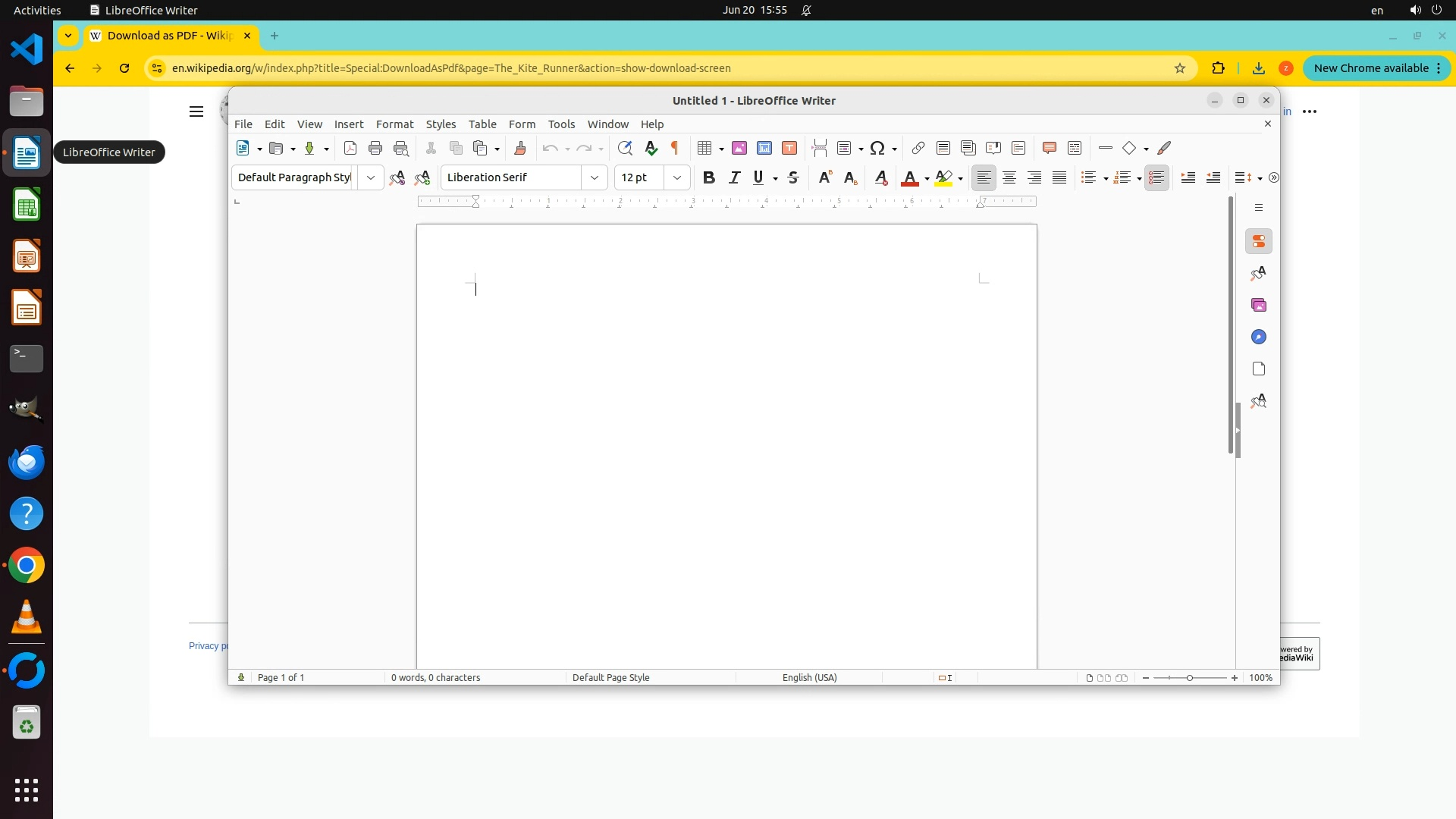Viewport: 1456px width, 819px height.
Task: Insert an image via toolbar icon
Action: [739, 148]
